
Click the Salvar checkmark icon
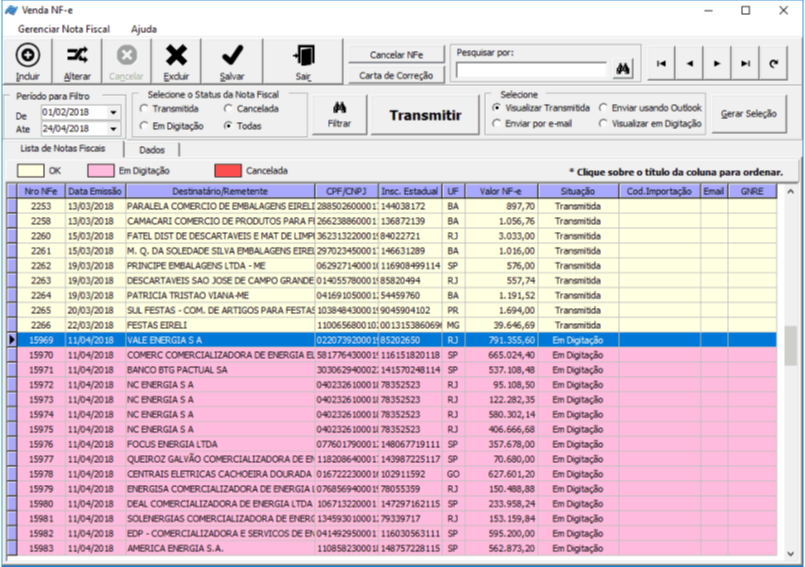pyautogui.click(x=232, y=56)
